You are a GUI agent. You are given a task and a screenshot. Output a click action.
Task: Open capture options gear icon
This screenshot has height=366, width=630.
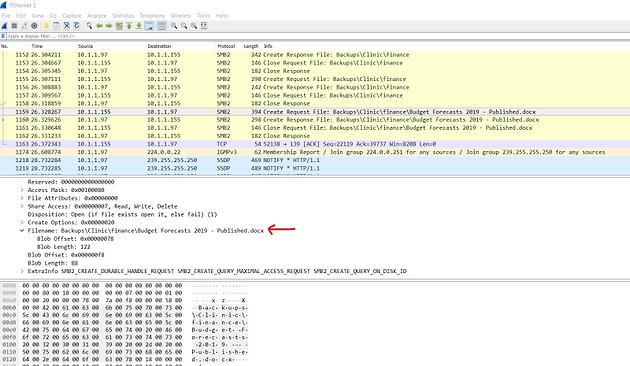[35, 26]
